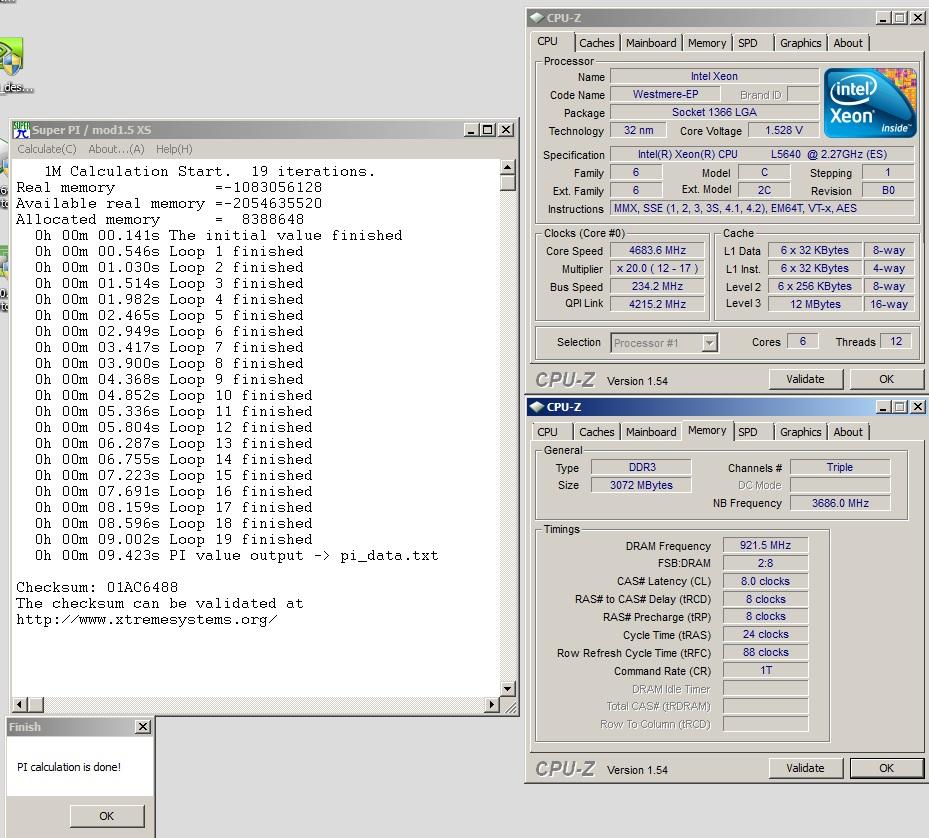Click the Super PI scroll left arrow
Viewport: 929px width, 838px height.
pos(20,705)
